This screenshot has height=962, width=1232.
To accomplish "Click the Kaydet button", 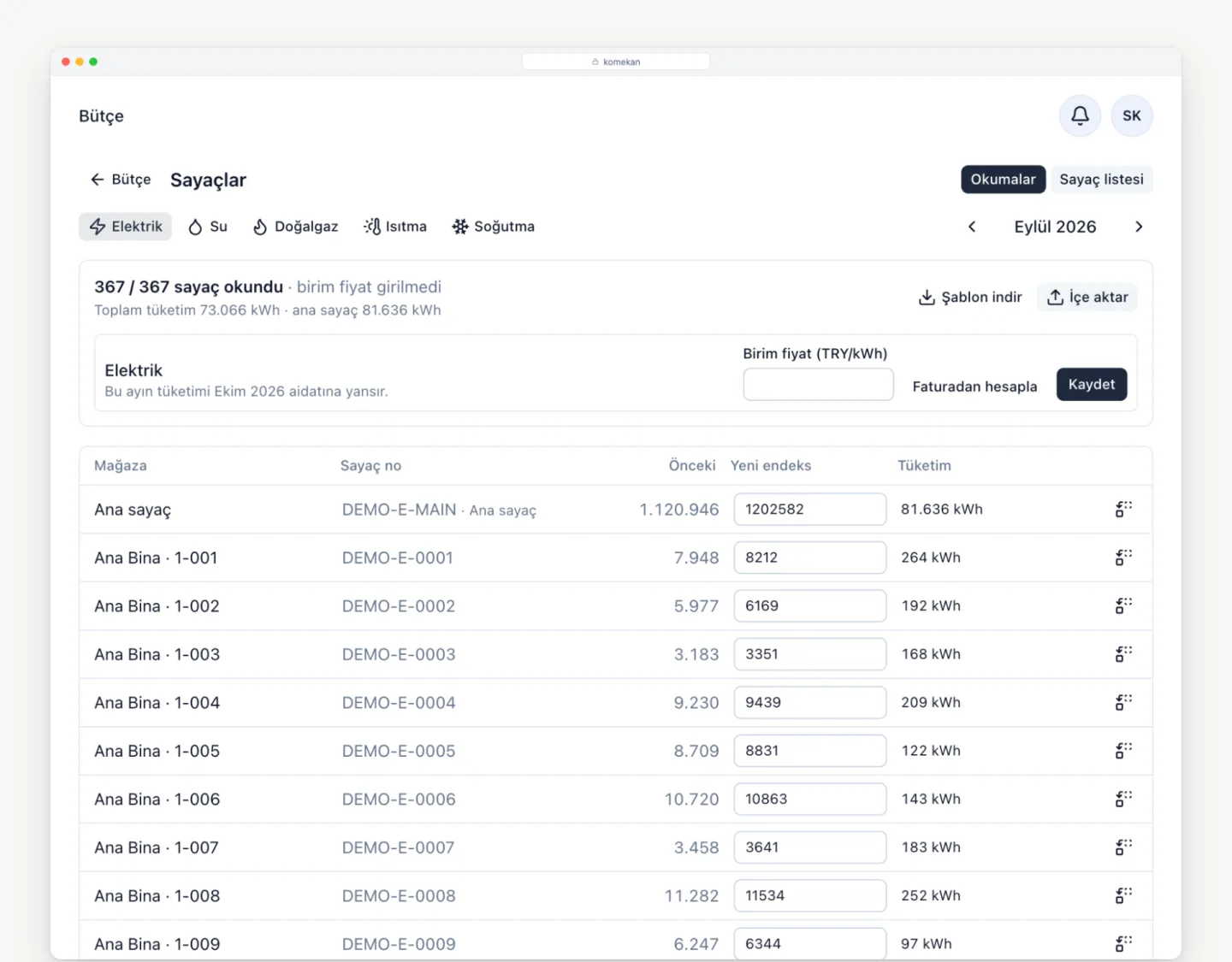I will 1092,385.
